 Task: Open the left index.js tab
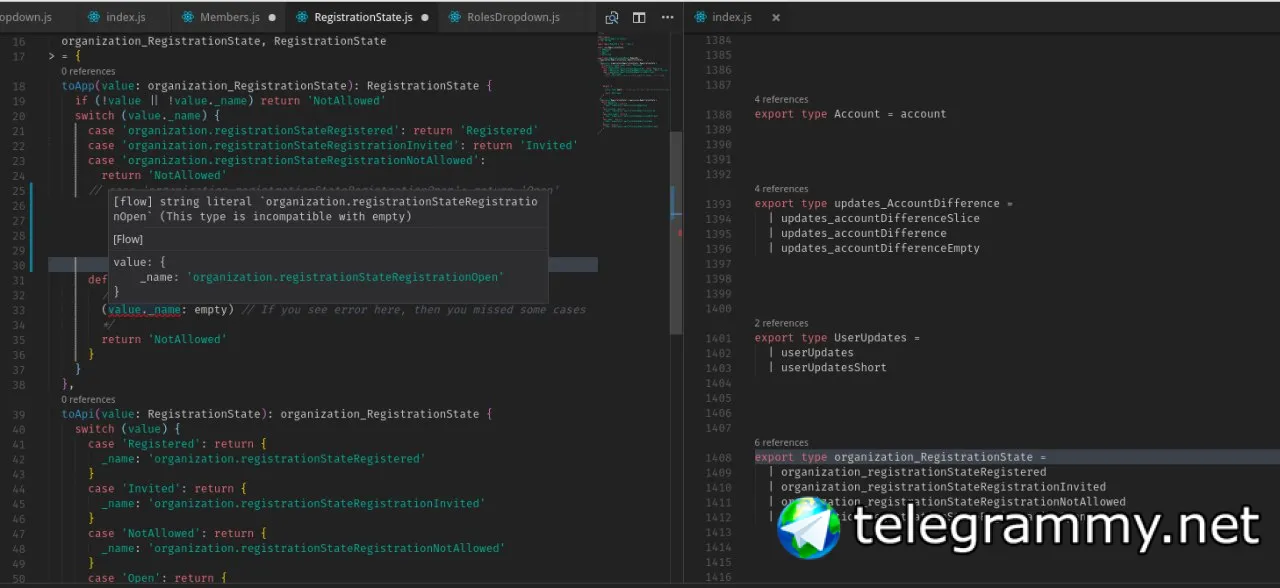pyautogui.click(x=126, y=17)
